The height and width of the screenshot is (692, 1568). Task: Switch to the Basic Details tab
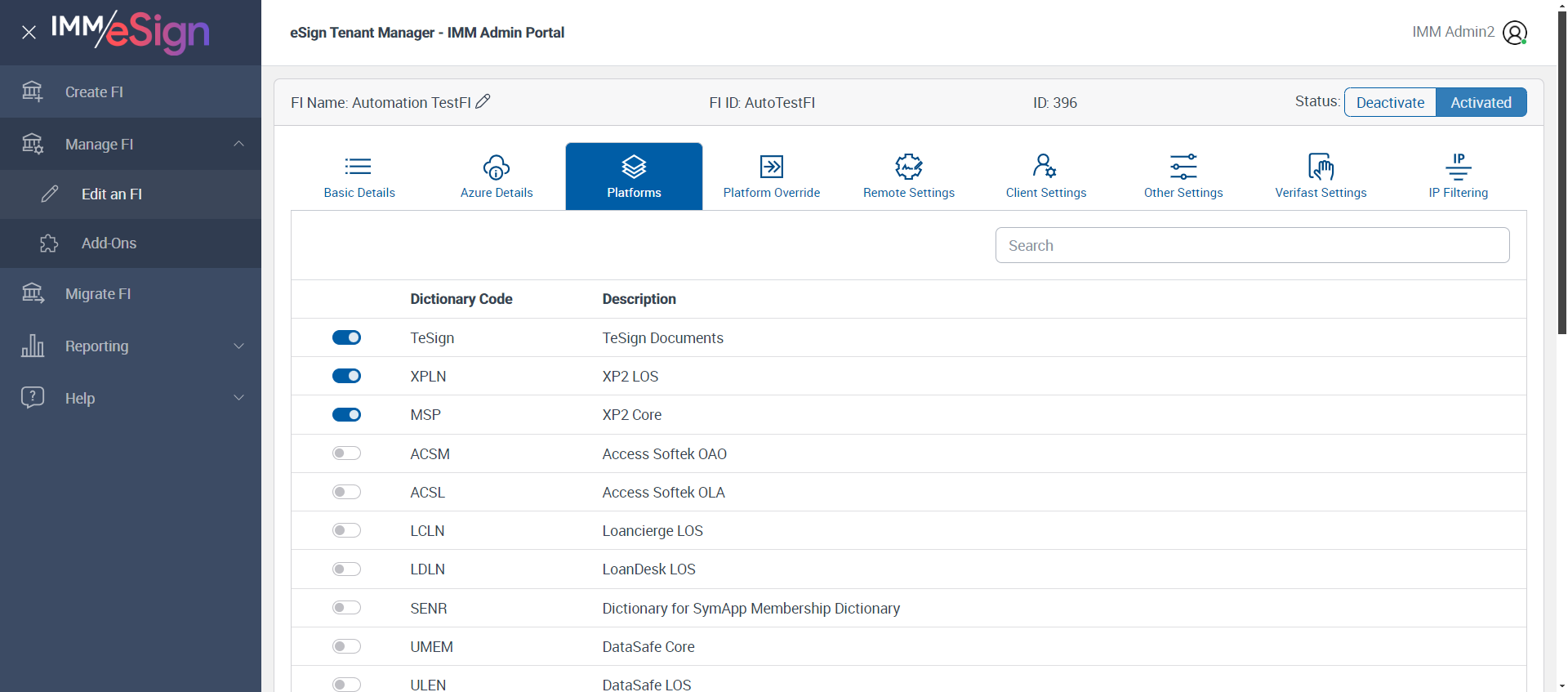tap(359, 176)
